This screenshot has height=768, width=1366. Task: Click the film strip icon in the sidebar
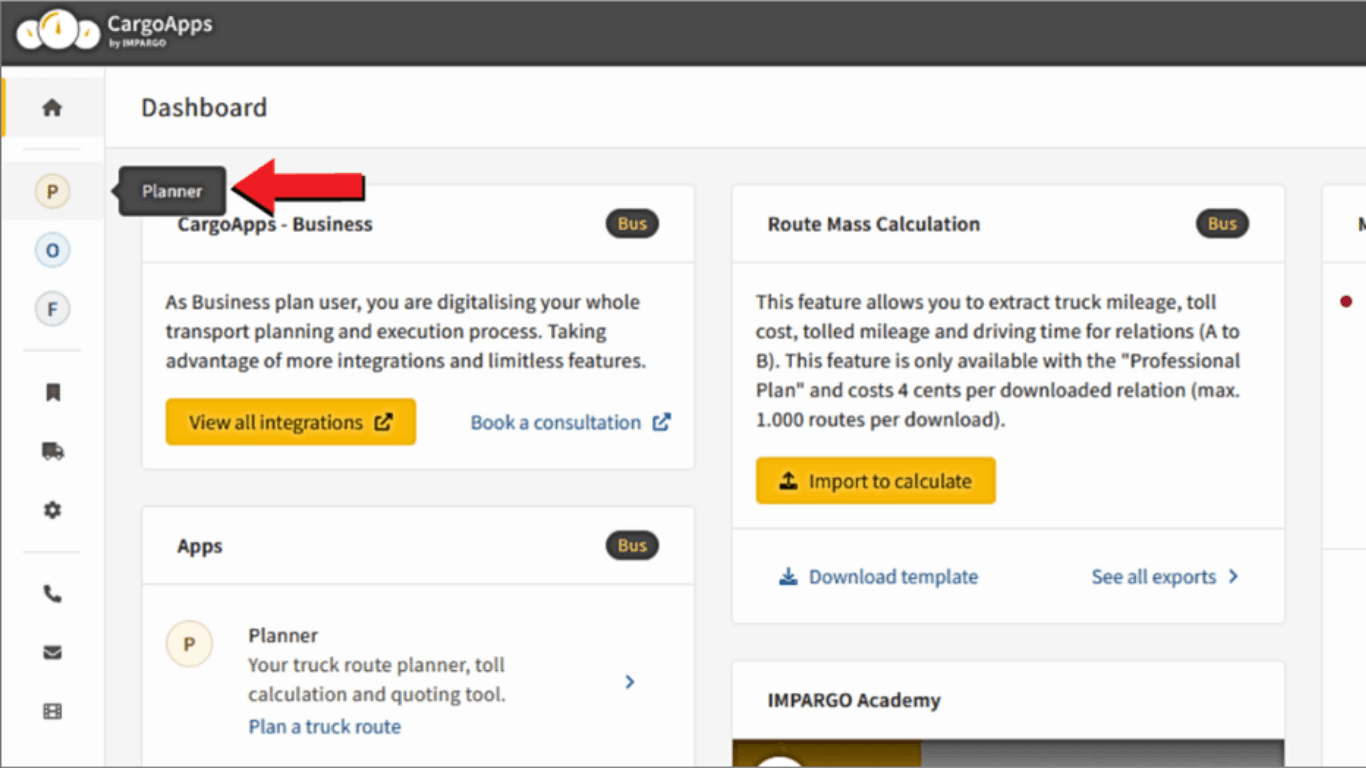pyautogui.click(x=52, y=711)
